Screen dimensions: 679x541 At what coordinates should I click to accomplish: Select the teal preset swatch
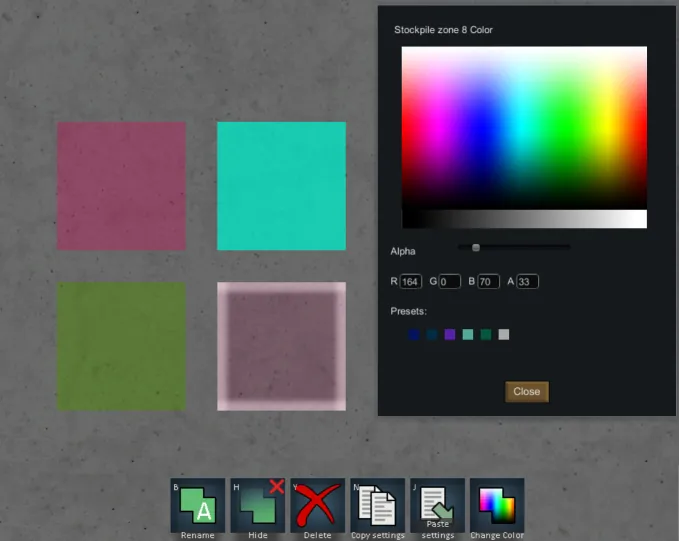click(468, 335)
